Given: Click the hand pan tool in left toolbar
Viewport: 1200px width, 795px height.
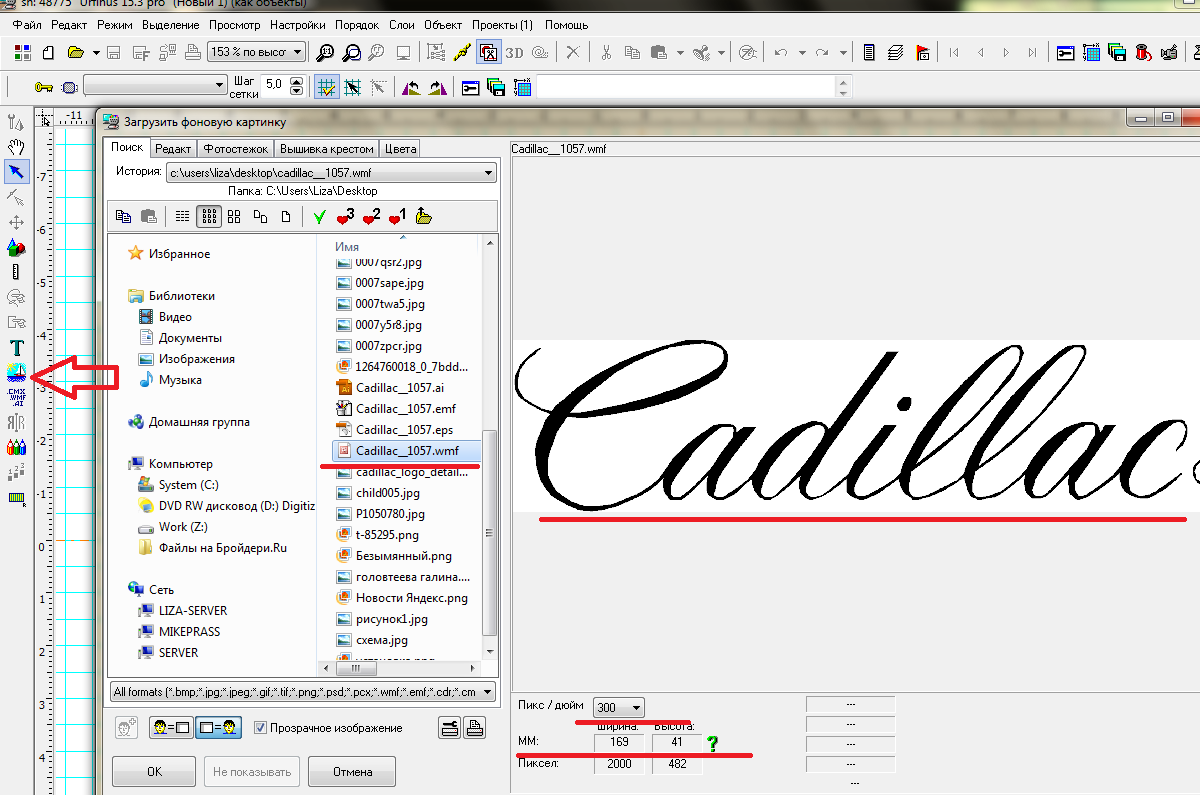Looking at the screenshot, I should 17,147.
